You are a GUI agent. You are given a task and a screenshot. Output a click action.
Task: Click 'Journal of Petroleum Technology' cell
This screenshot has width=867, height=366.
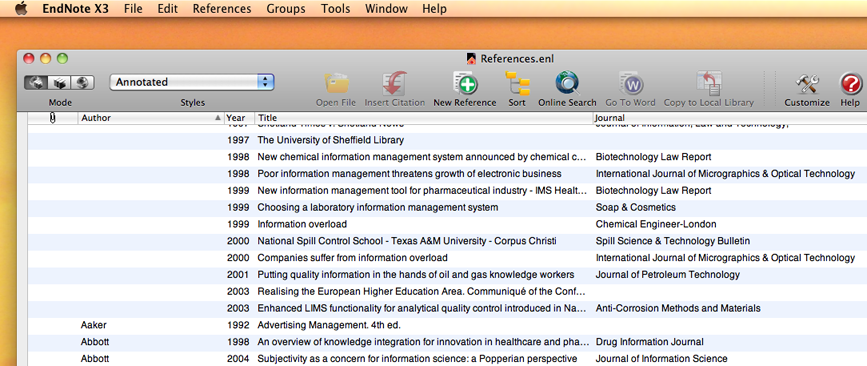(x=667, y=274)
